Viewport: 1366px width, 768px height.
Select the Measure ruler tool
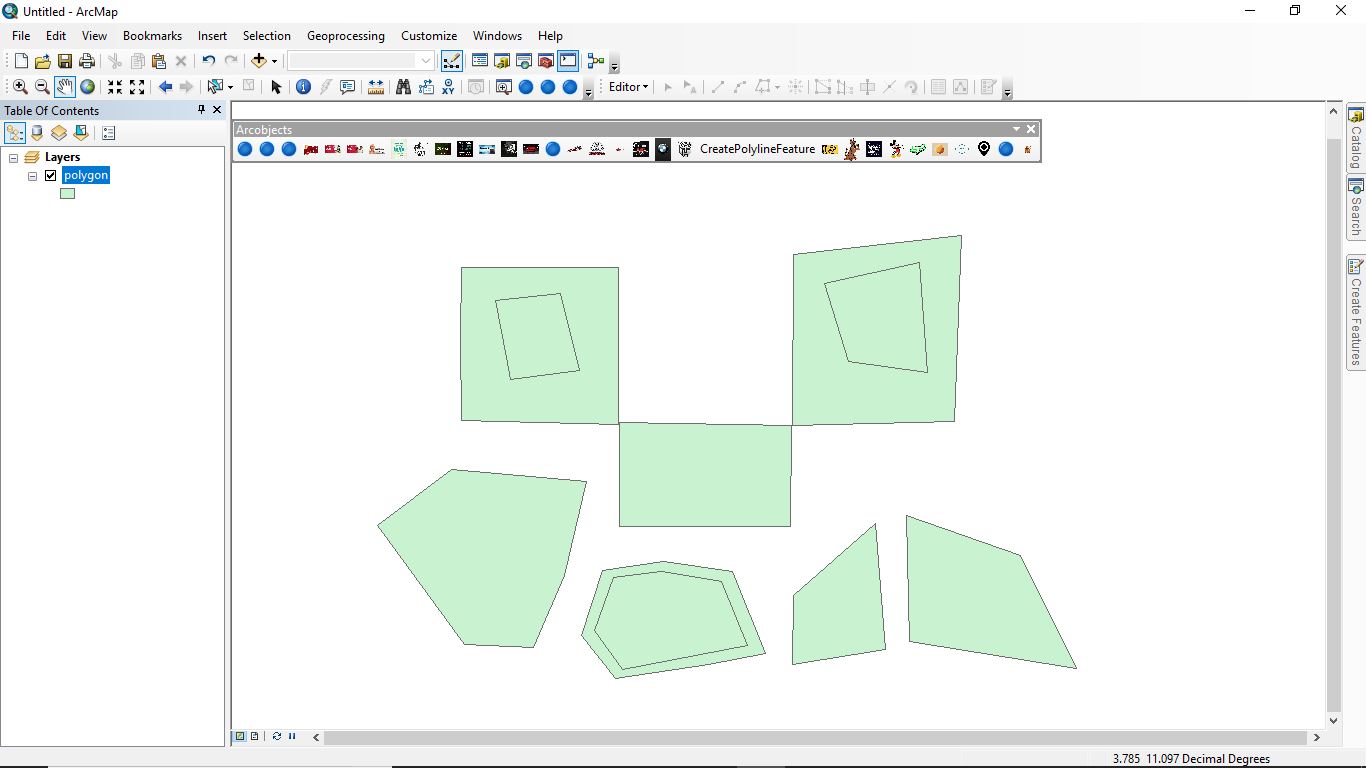pyautogui.click(x=376, y=87)
